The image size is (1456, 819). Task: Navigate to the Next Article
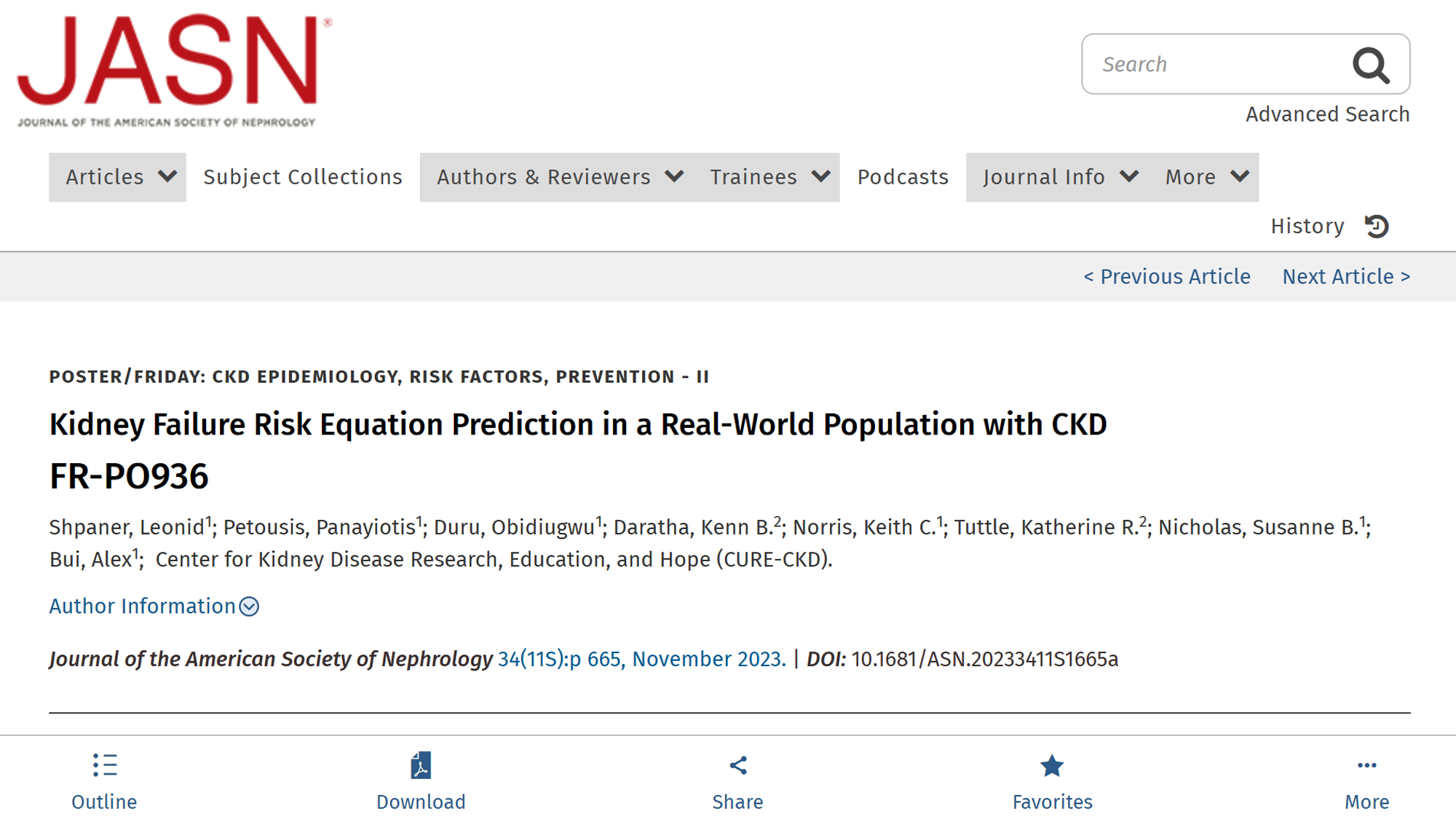(1346, 277)
